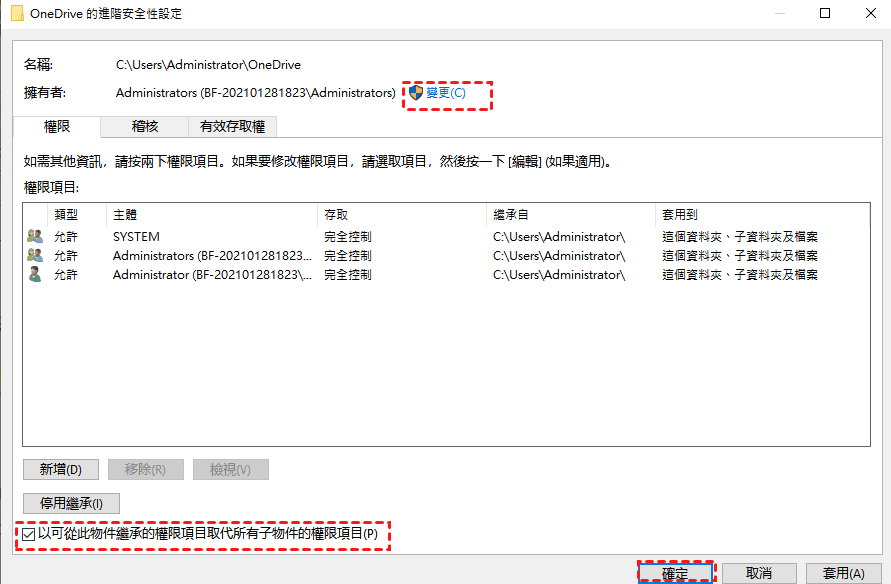Image resolution: width=891 pixels, height=584 pixels.
Task: Open the 有效存取權 tab
Action: [x=232, y=126]
